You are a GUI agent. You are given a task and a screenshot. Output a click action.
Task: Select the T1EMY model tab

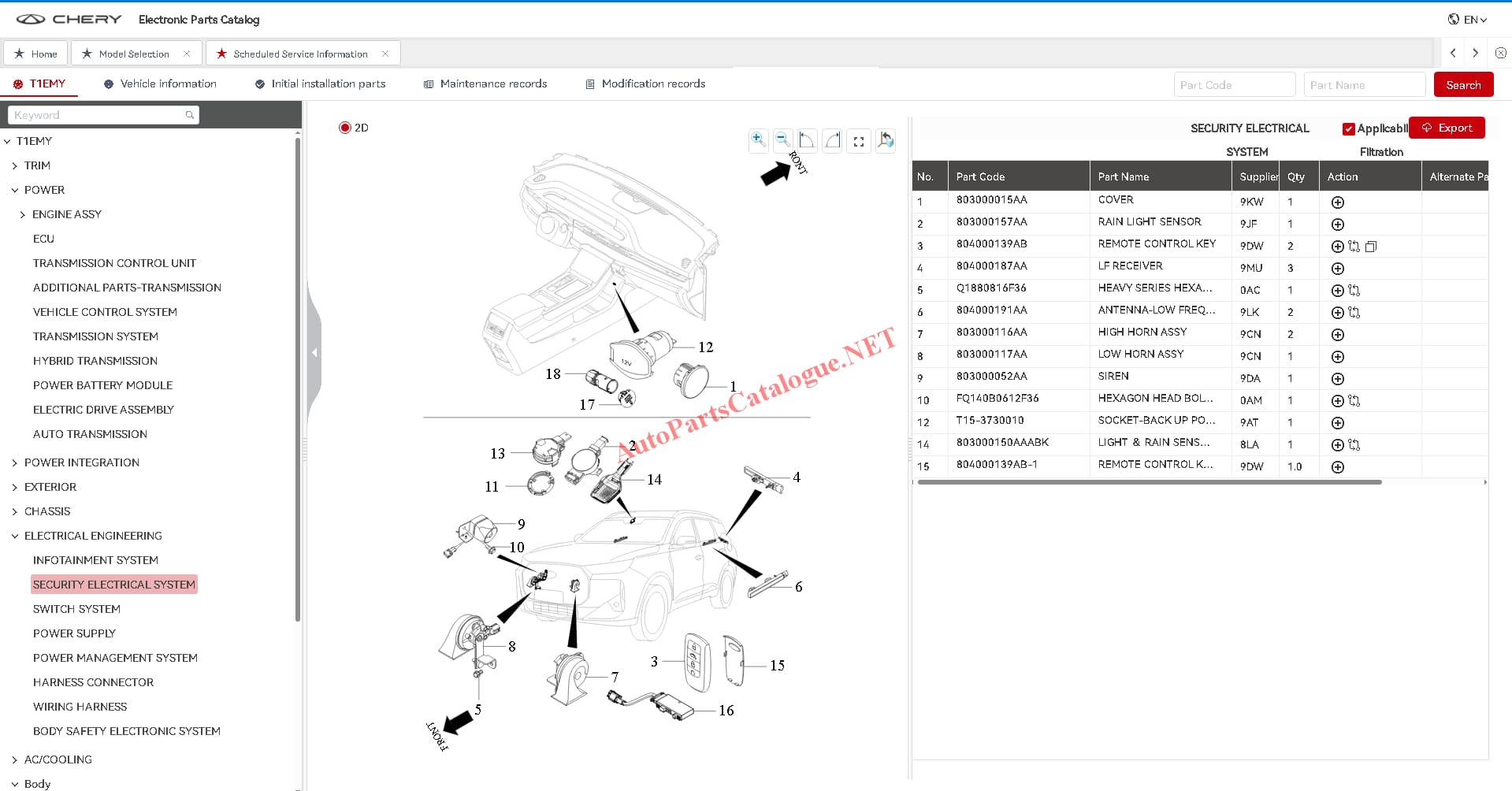tap(39, 84)
